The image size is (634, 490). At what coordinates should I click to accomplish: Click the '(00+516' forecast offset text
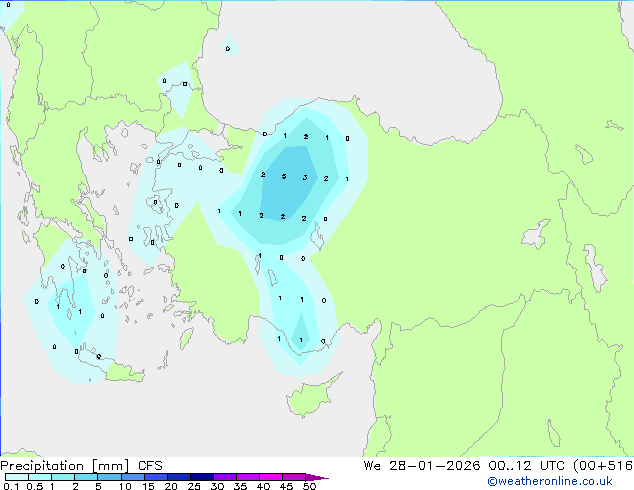click(603, 466)
